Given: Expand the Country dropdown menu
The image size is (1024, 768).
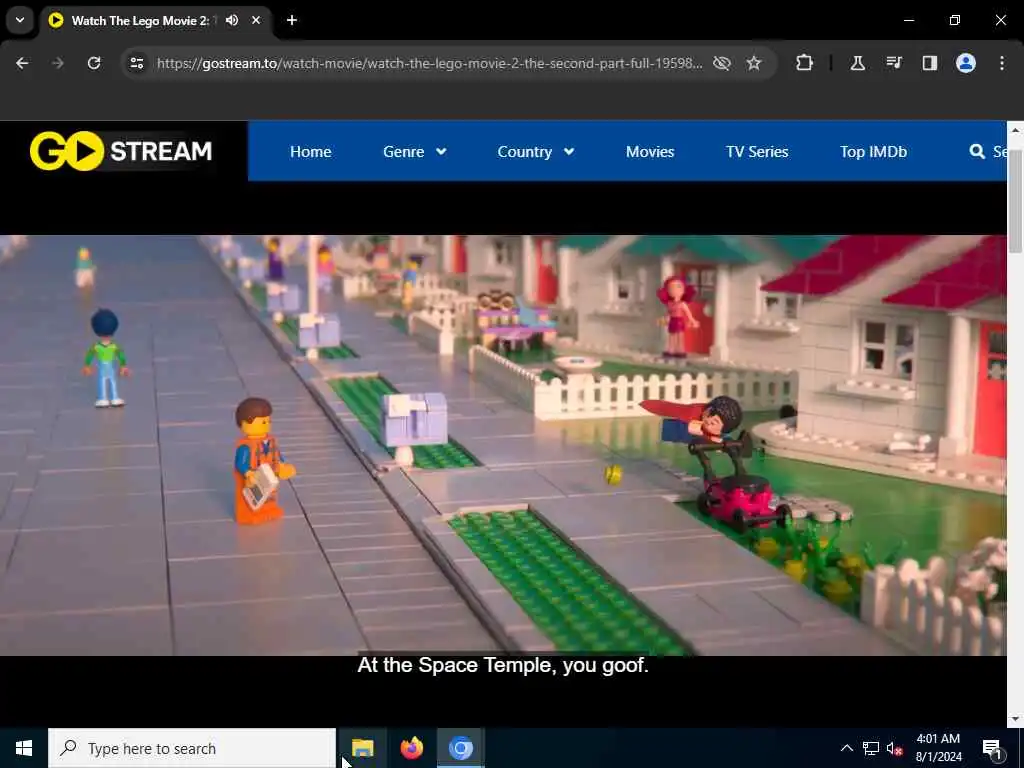Looking at the screenshot, I should 536,152.
